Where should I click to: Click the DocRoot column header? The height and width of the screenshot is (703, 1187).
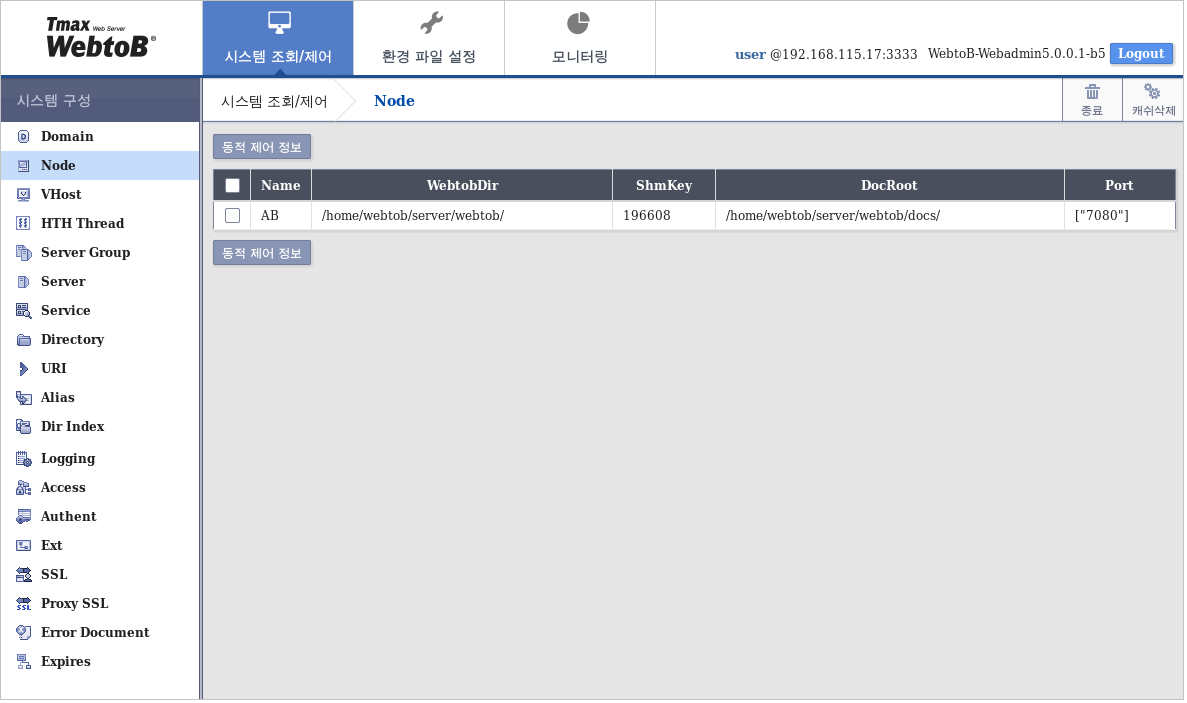889,185
